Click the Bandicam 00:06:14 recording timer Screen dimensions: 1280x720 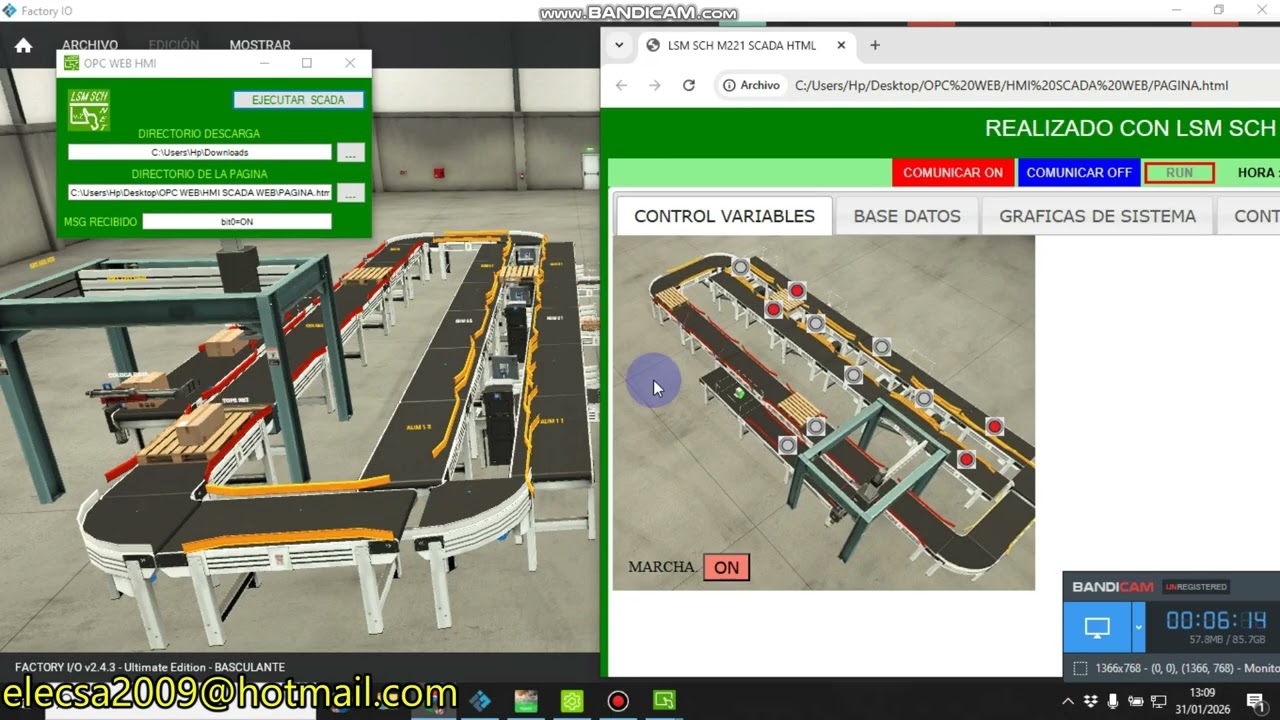click(1216, 620)
